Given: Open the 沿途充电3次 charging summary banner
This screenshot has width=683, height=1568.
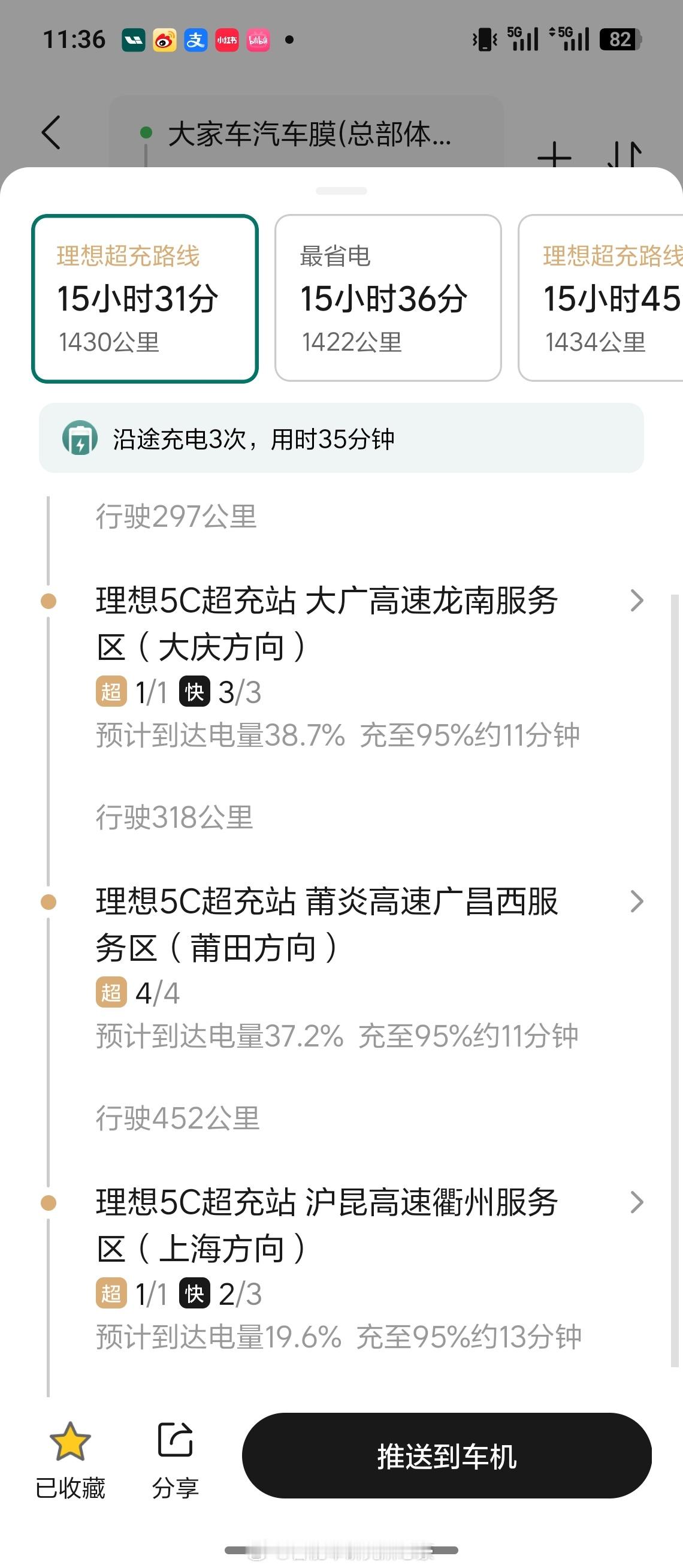Looking at the screenshot, I should pos(341,438).
